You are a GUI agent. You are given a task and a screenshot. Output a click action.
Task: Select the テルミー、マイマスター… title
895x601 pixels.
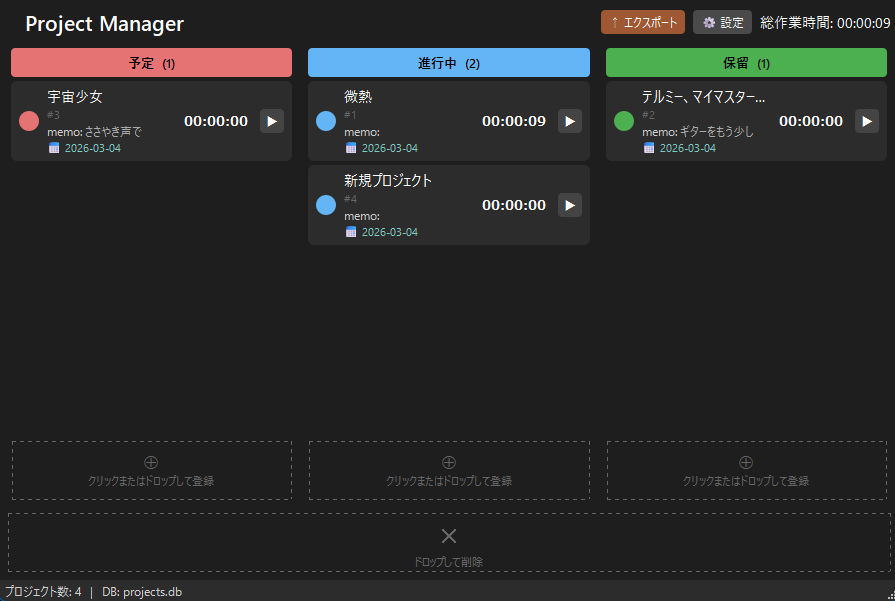pyautogui.click(x=703, y=96)
